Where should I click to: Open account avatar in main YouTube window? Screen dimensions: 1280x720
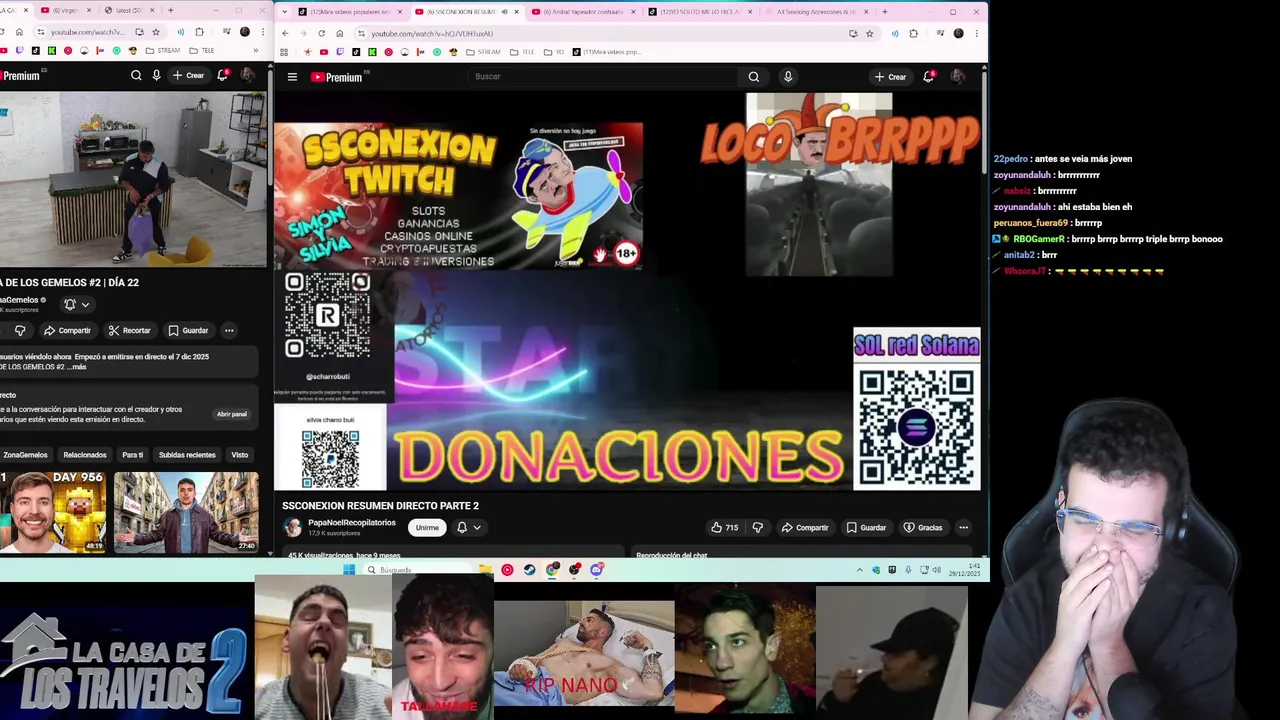(958, 77)
